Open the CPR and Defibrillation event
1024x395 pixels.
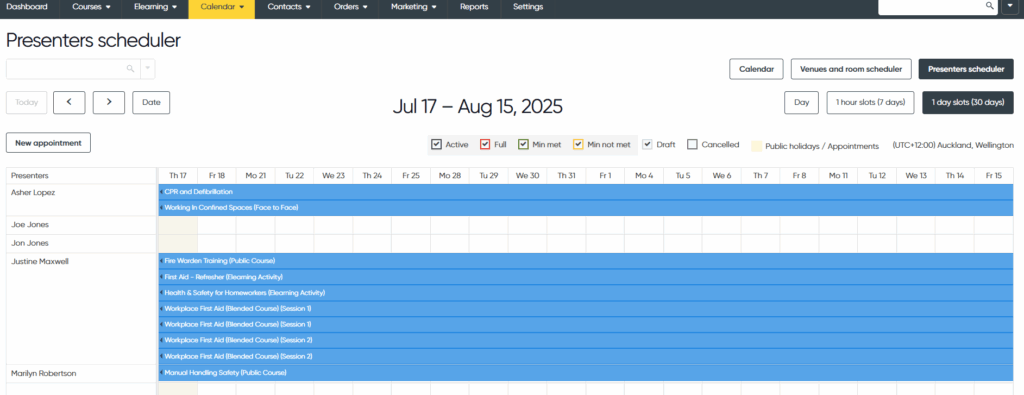pyautogui.click(x=586, y=192)
